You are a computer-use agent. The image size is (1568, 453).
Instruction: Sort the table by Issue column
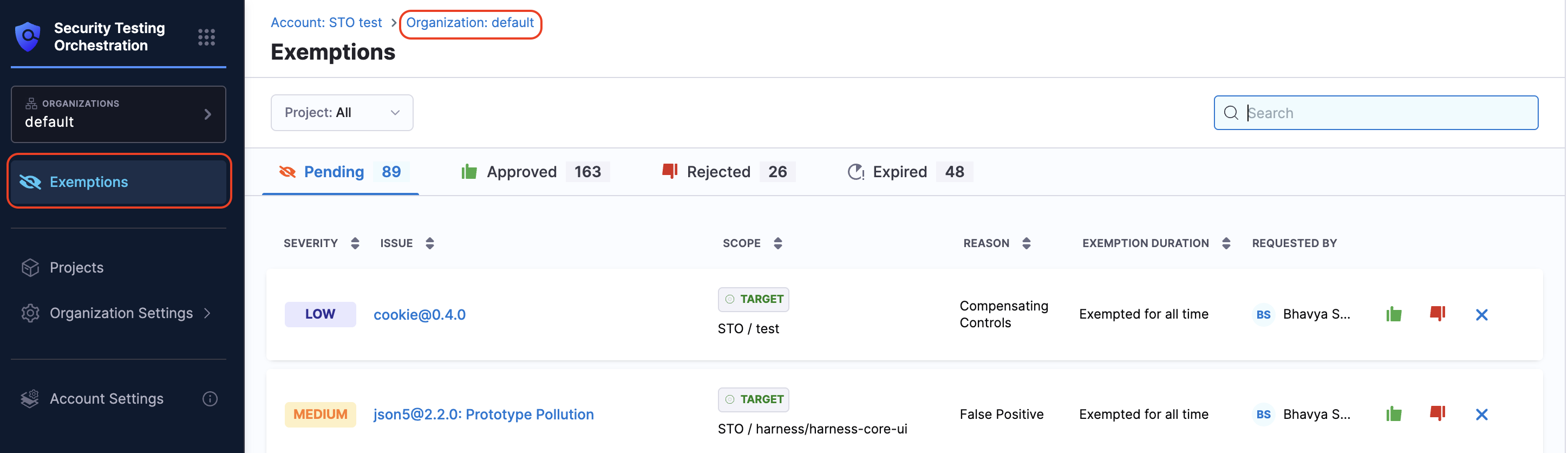(429, 243)
